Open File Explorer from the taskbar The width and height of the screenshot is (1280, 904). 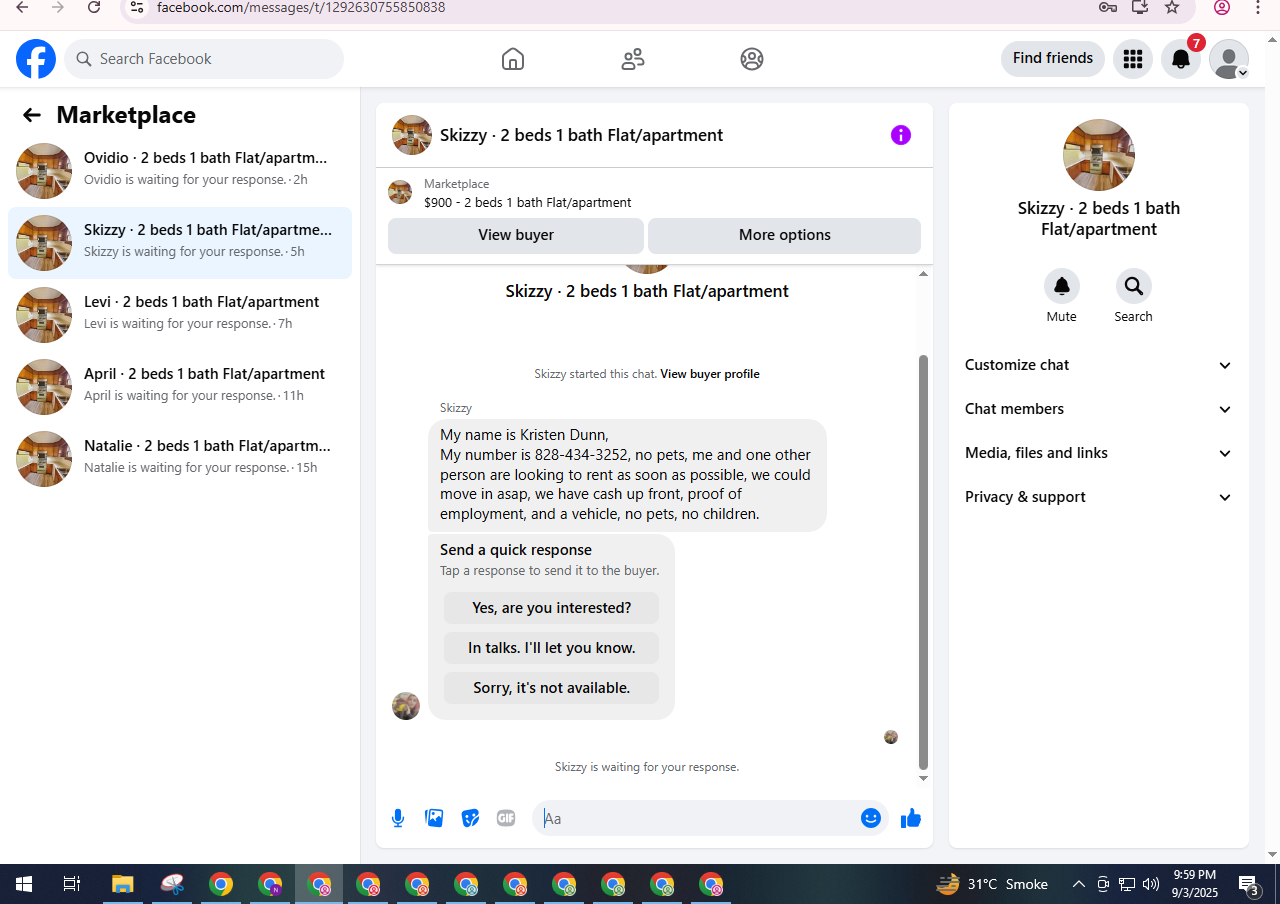(x=122, y=884)
